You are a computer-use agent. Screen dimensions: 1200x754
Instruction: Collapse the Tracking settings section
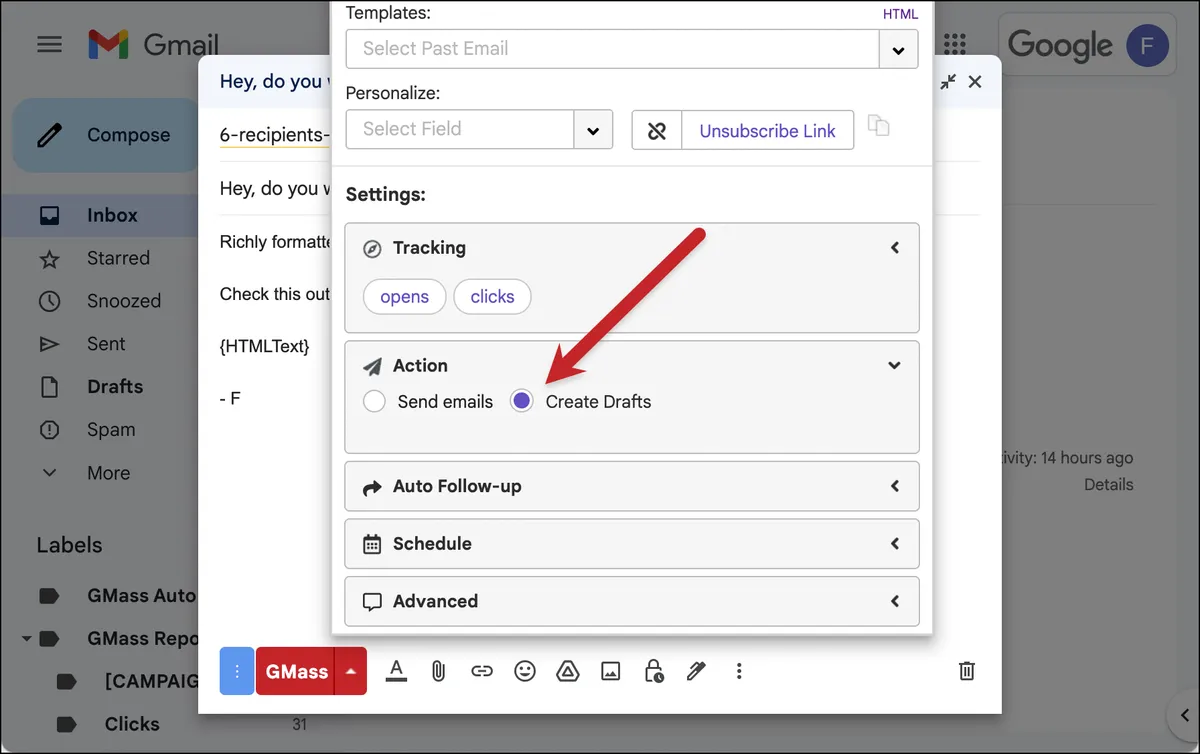[895, 248]
